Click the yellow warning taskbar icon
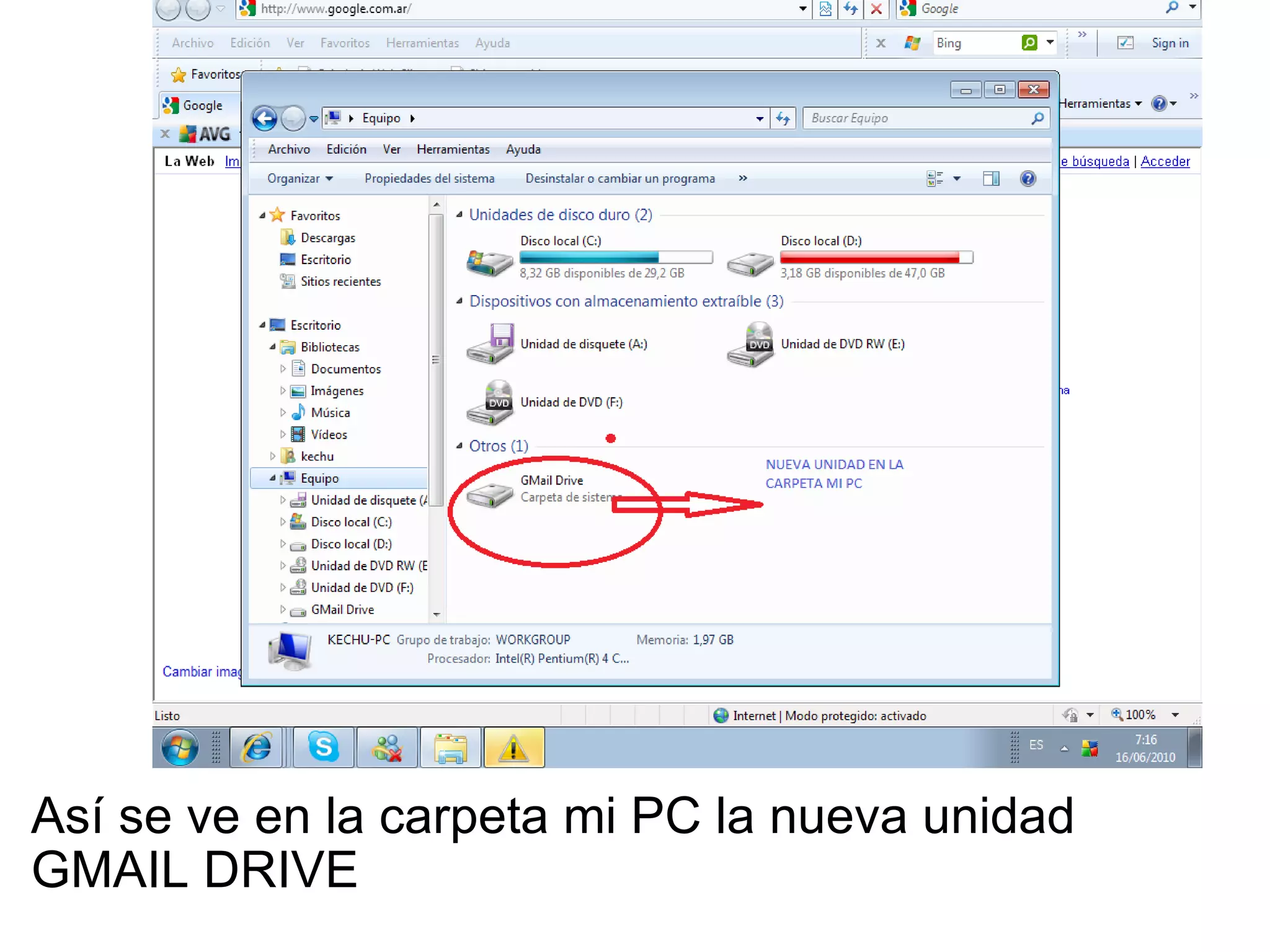The height and width of the screenshot is (952, 1270). (x=514, y=747)
